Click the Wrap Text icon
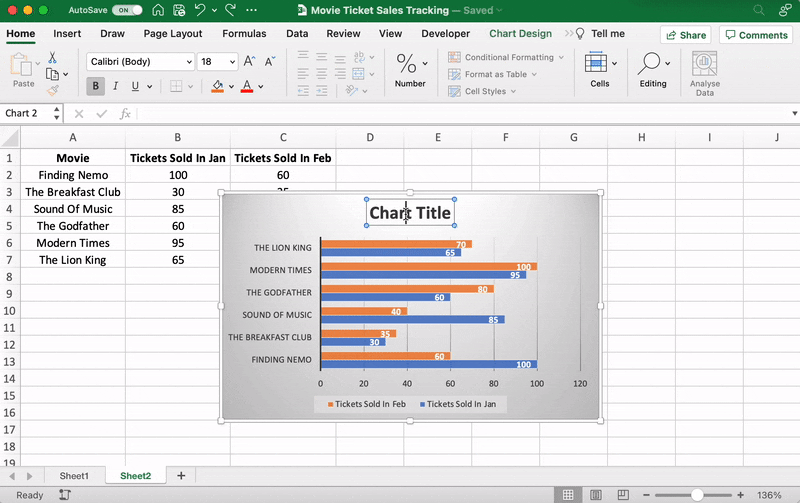This screenshot has width=800, height=503. [x=359, y=57]
